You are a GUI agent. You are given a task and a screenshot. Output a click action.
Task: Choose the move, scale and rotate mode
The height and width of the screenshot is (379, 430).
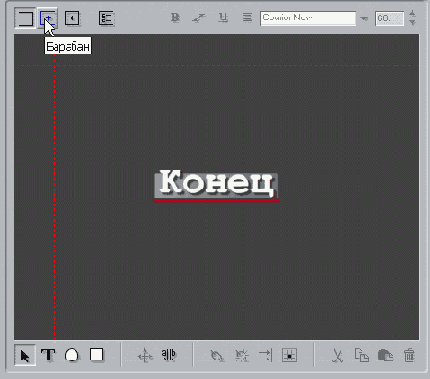(x=145, y=356)
